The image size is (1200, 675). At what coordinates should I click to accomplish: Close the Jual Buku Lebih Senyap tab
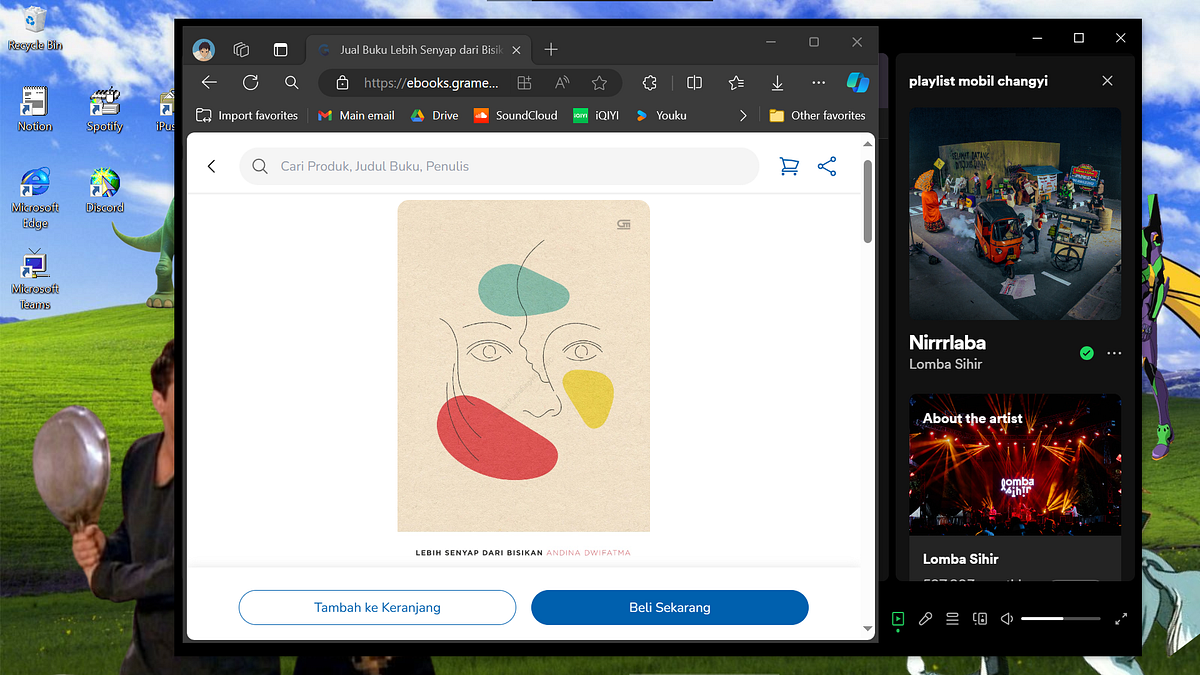pos(514,49)
